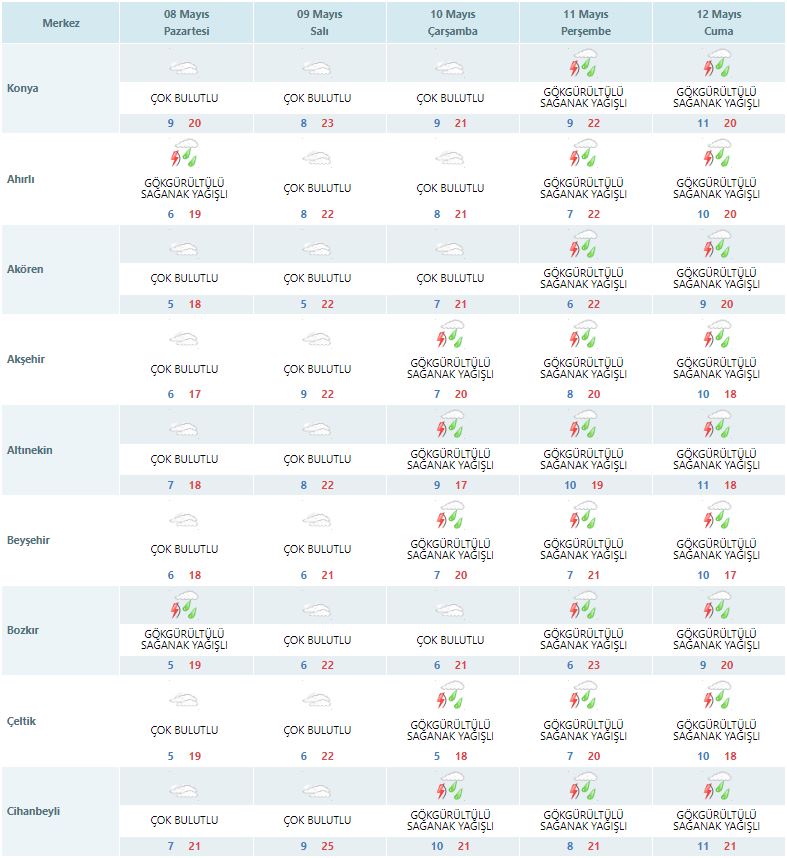Click Bozkır's thunderstorm icon for 08 Mayıs
The height and width of the screenshot is (858, 787).
(x=184, y=608)
